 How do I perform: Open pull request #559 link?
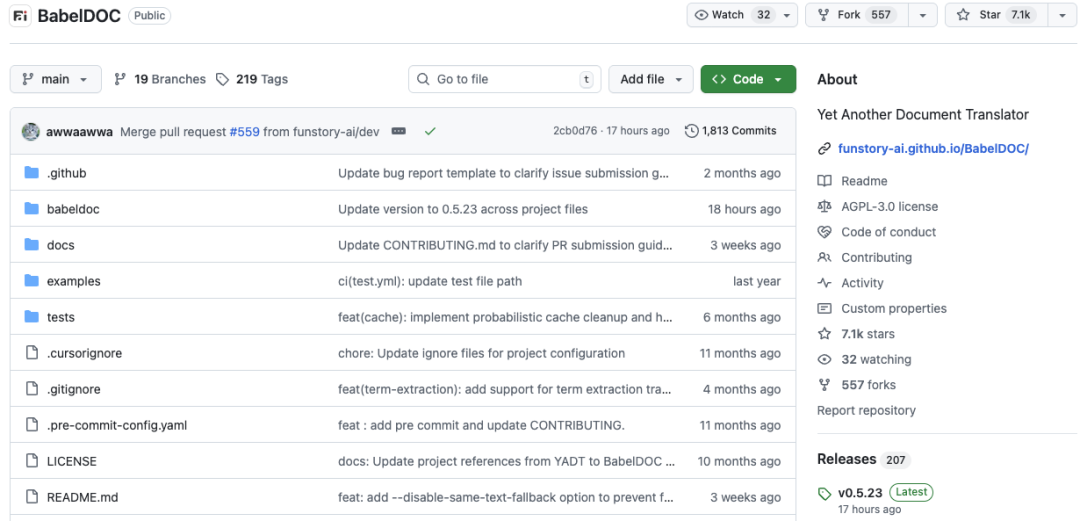(x=245, y=131)
